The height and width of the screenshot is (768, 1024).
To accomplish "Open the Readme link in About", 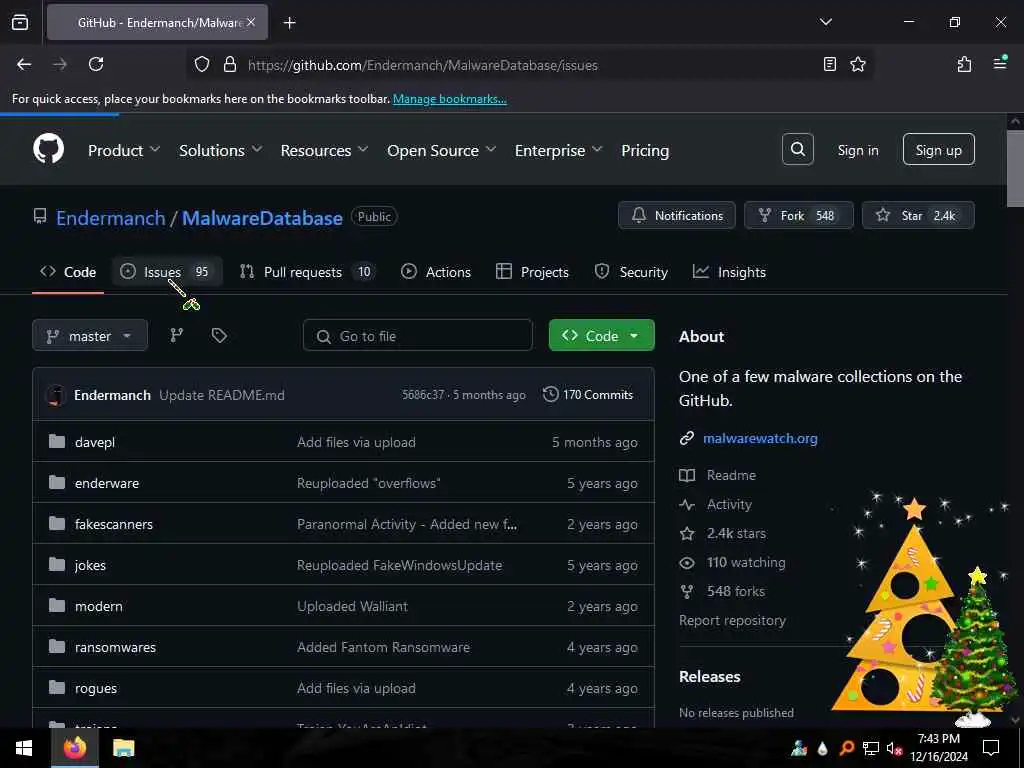I will 731,475.
